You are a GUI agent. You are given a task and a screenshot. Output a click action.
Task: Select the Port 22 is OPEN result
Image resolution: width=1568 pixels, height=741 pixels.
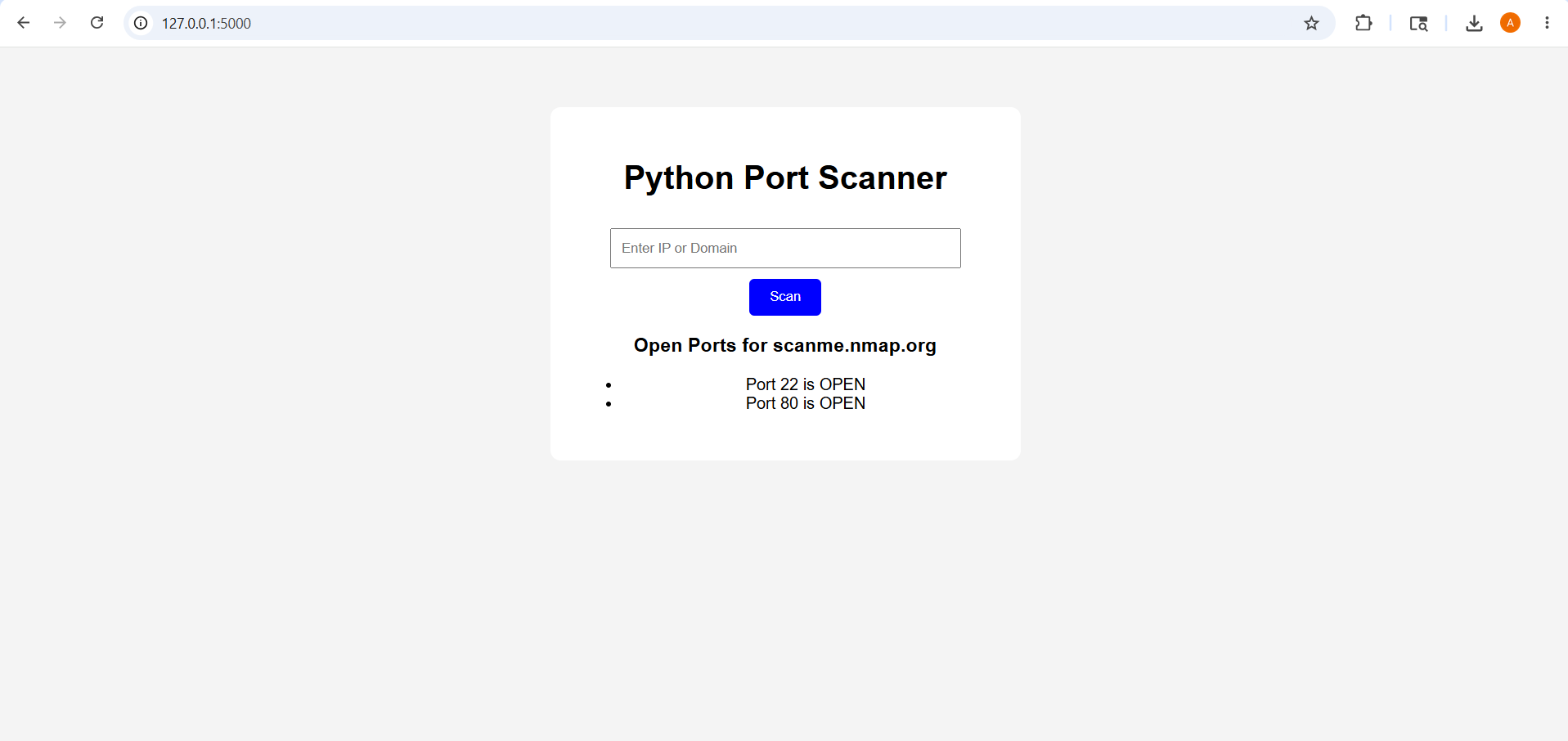(x=806, y=384)
